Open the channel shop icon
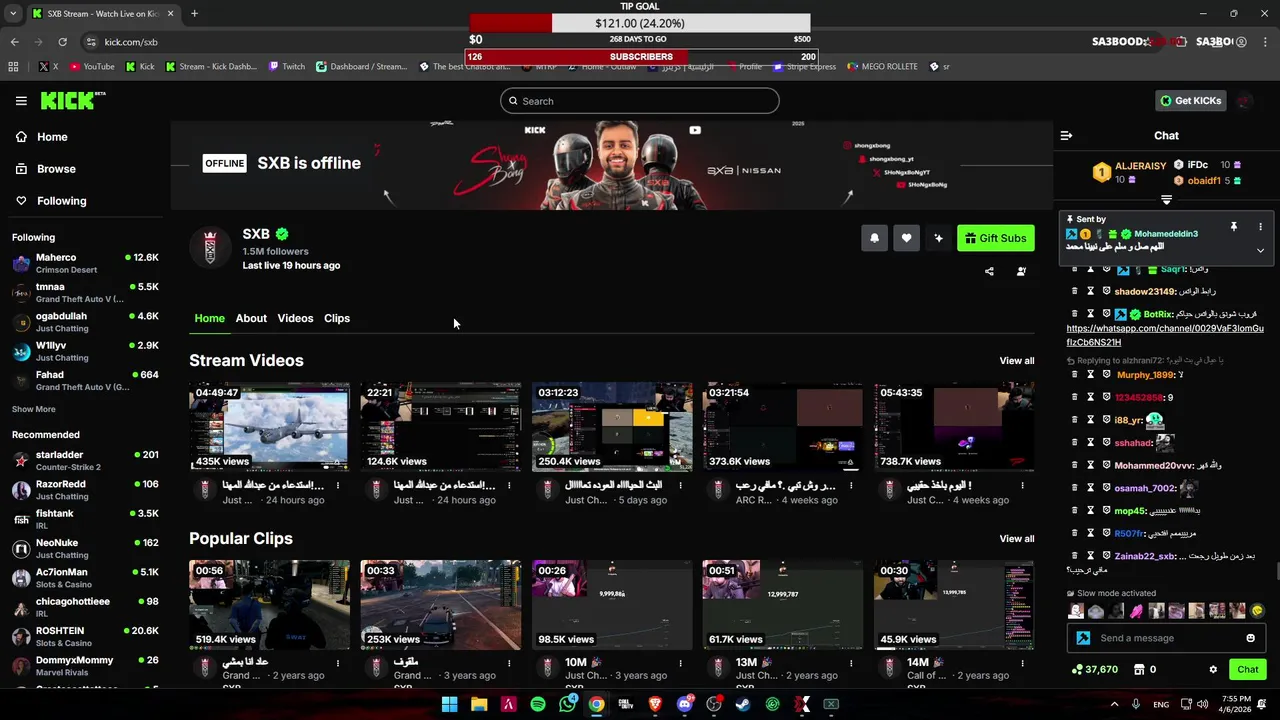The height and width of the screenshot is (720, 1280). pos(1138,669)
